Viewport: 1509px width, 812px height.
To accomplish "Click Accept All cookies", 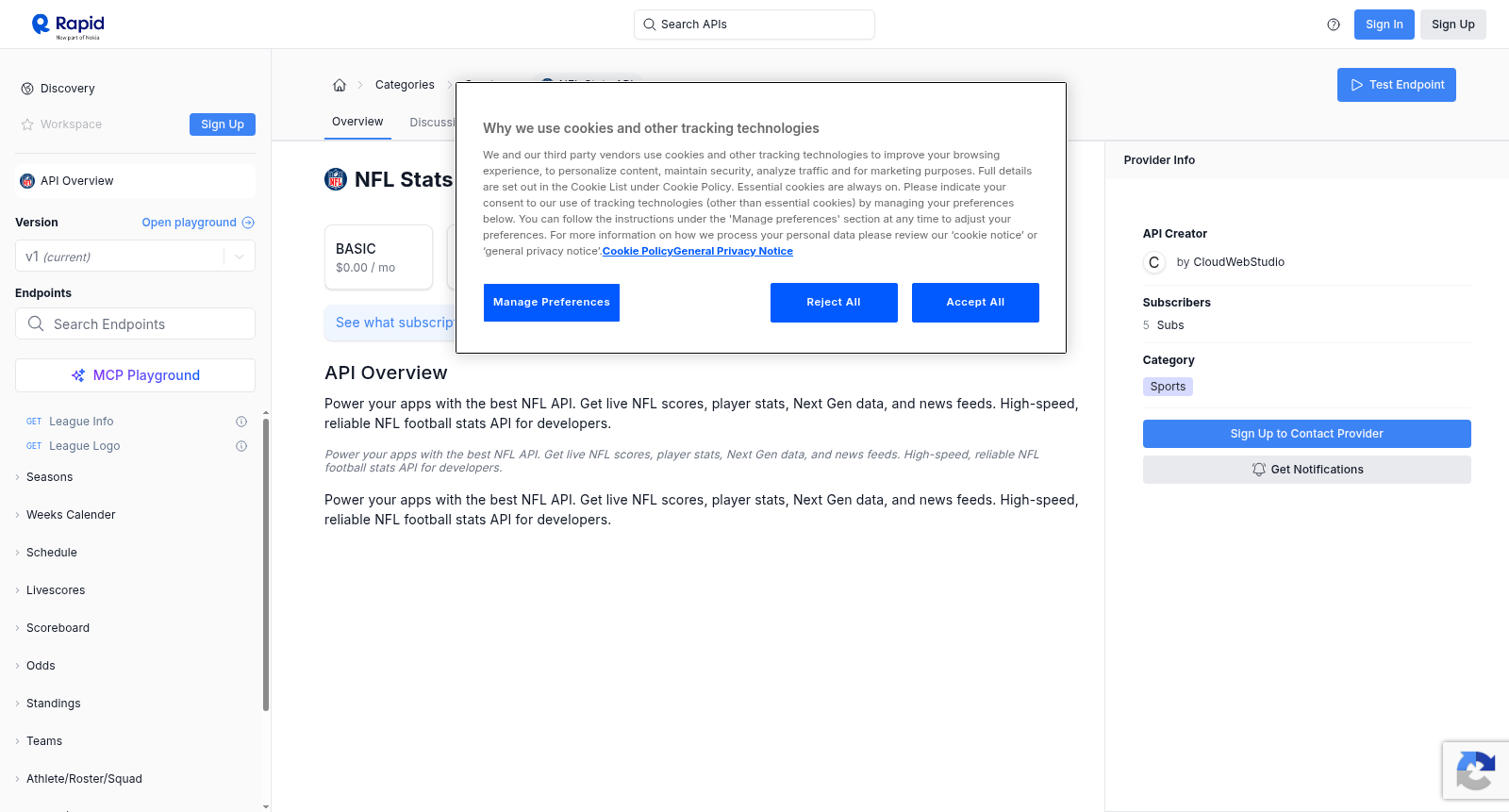I will point(975,303).
